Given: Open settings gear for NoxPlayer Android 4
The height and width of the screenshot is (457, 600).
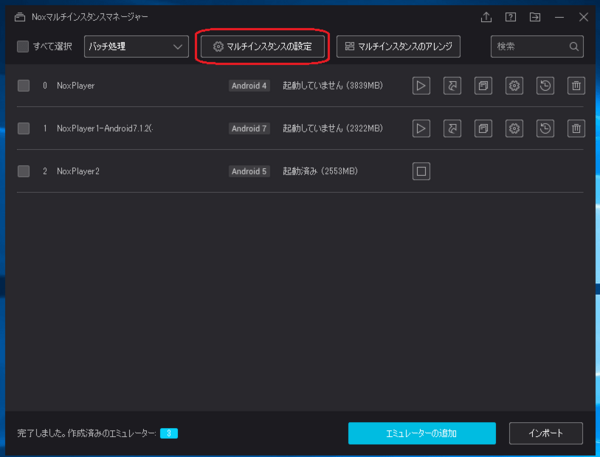Looking at the screenshot, I should [514, 86].
